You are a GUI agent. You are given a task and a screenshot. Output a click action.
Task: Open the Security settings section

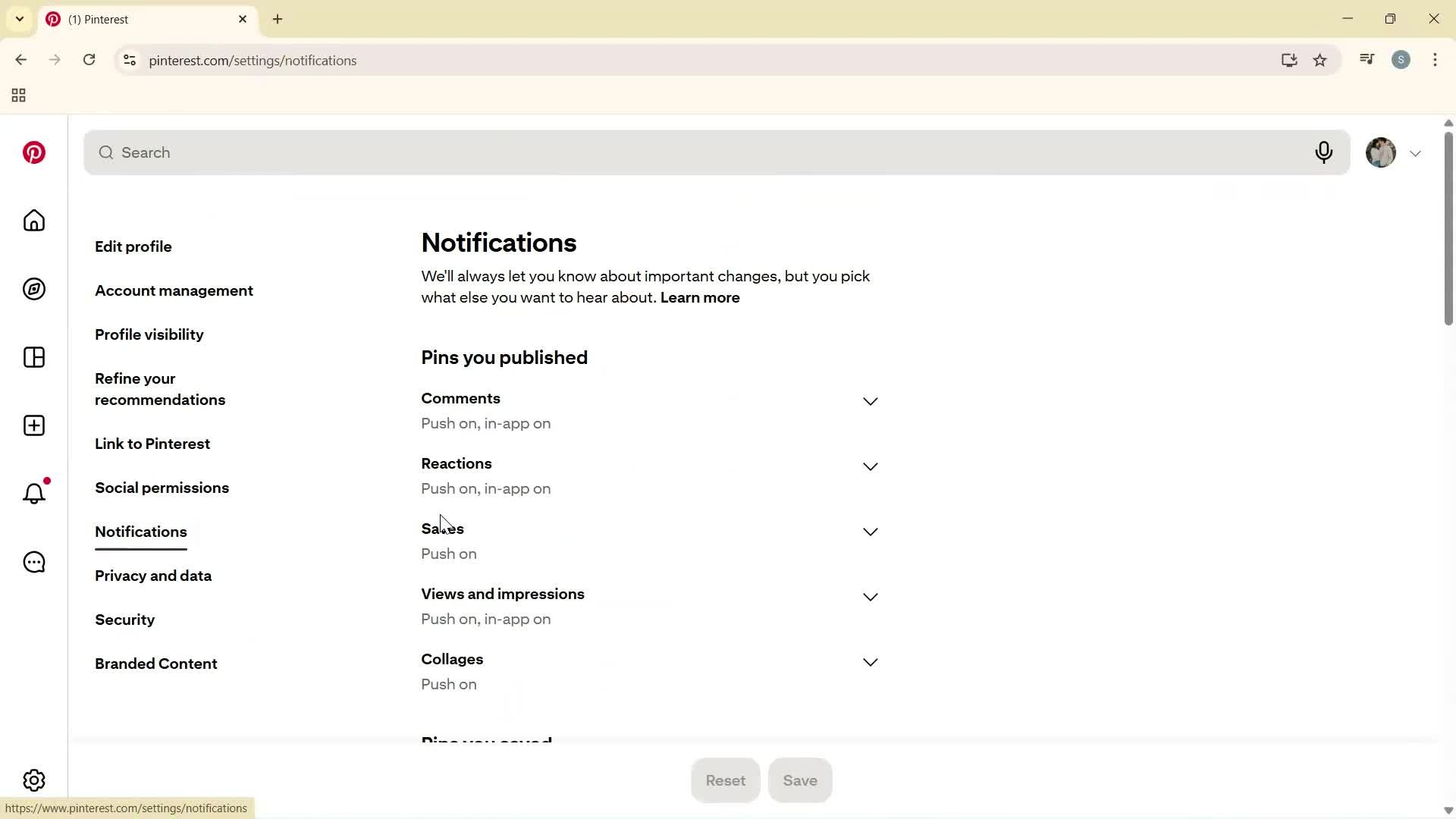point(124,620)
